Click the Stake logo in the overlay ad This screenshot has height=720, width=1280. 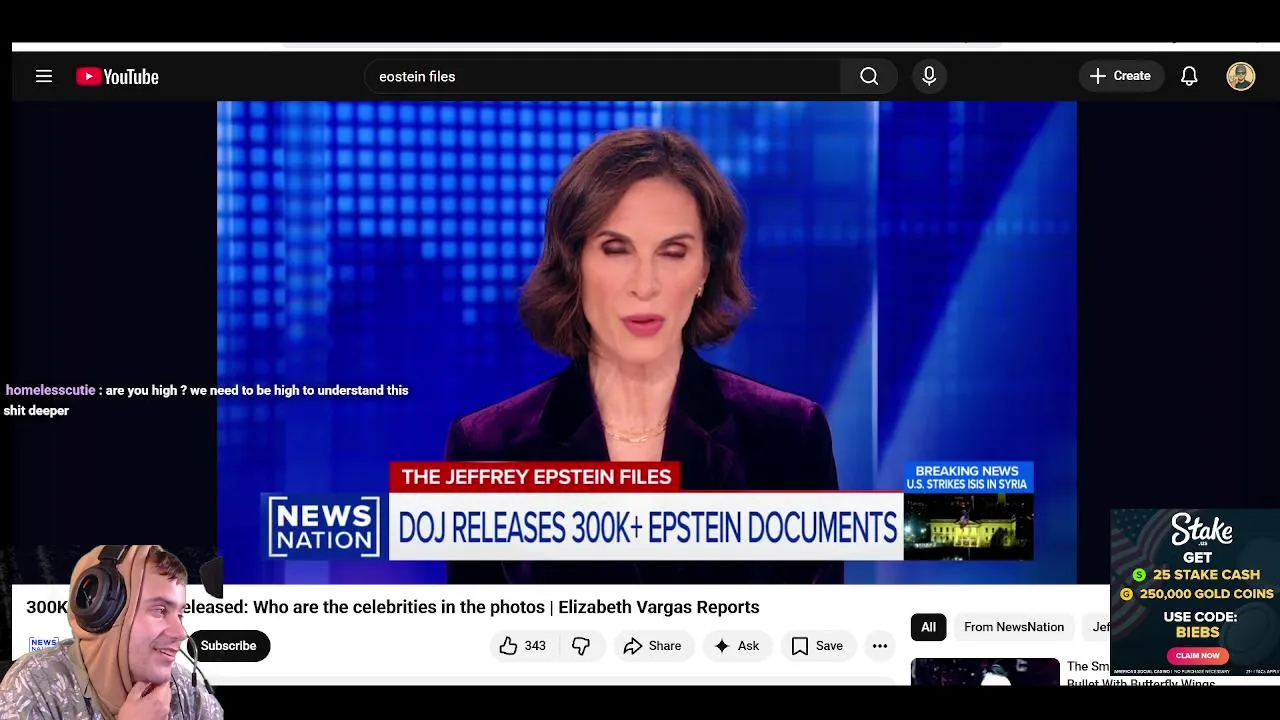tap(1202, 530)
